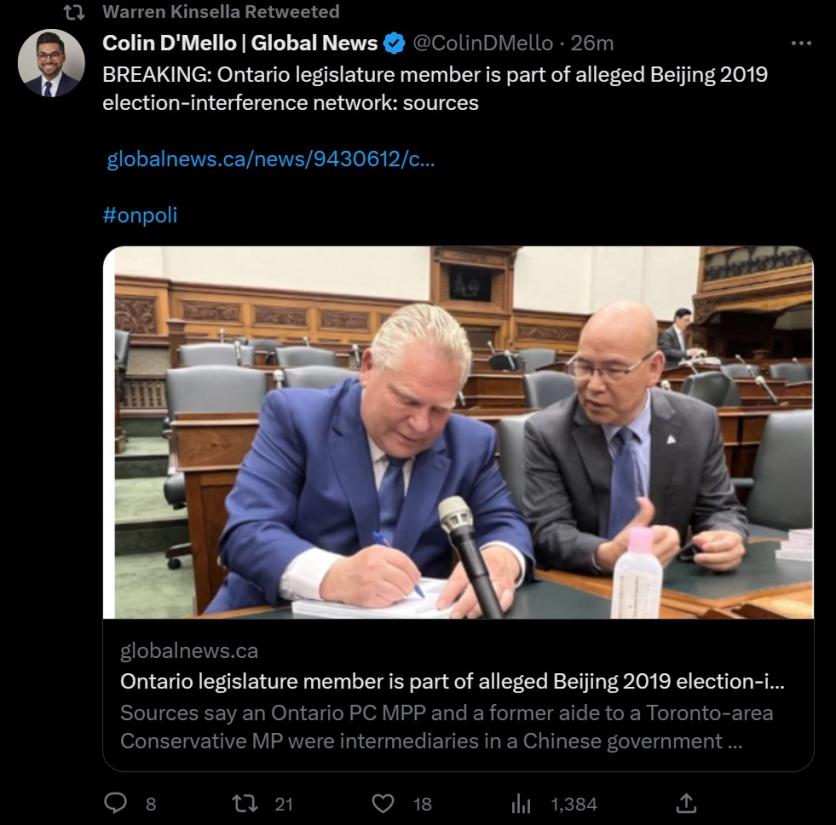Open the card headline about the Ontario legislature member

coord(452,681)
